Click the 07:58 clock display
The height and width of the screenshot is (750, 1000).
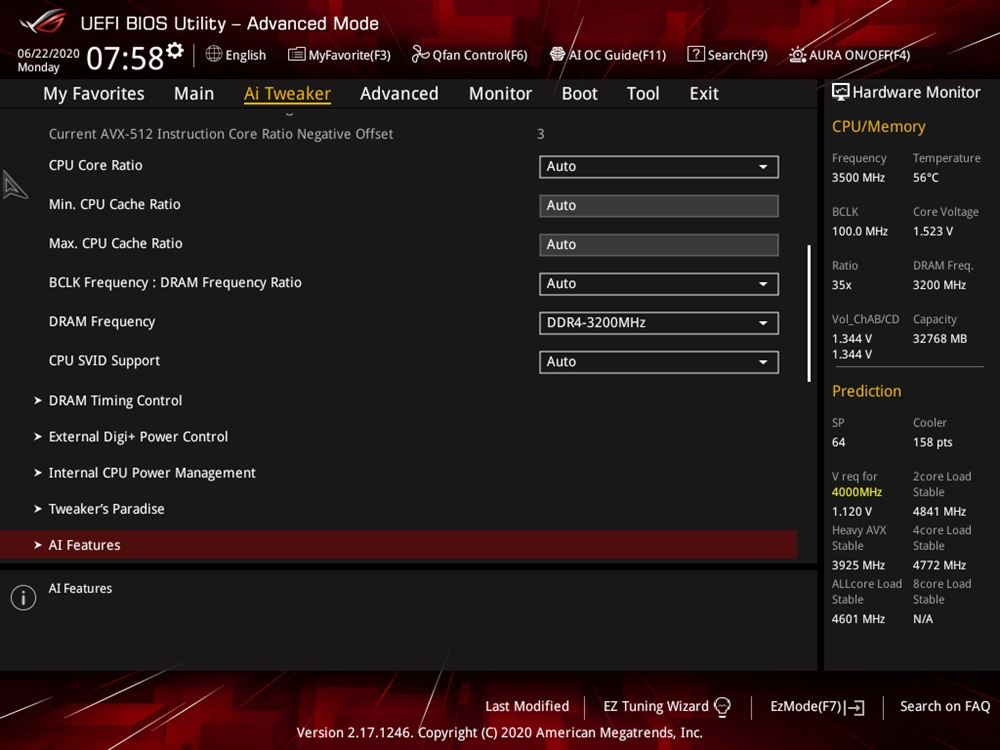[125, 58]
